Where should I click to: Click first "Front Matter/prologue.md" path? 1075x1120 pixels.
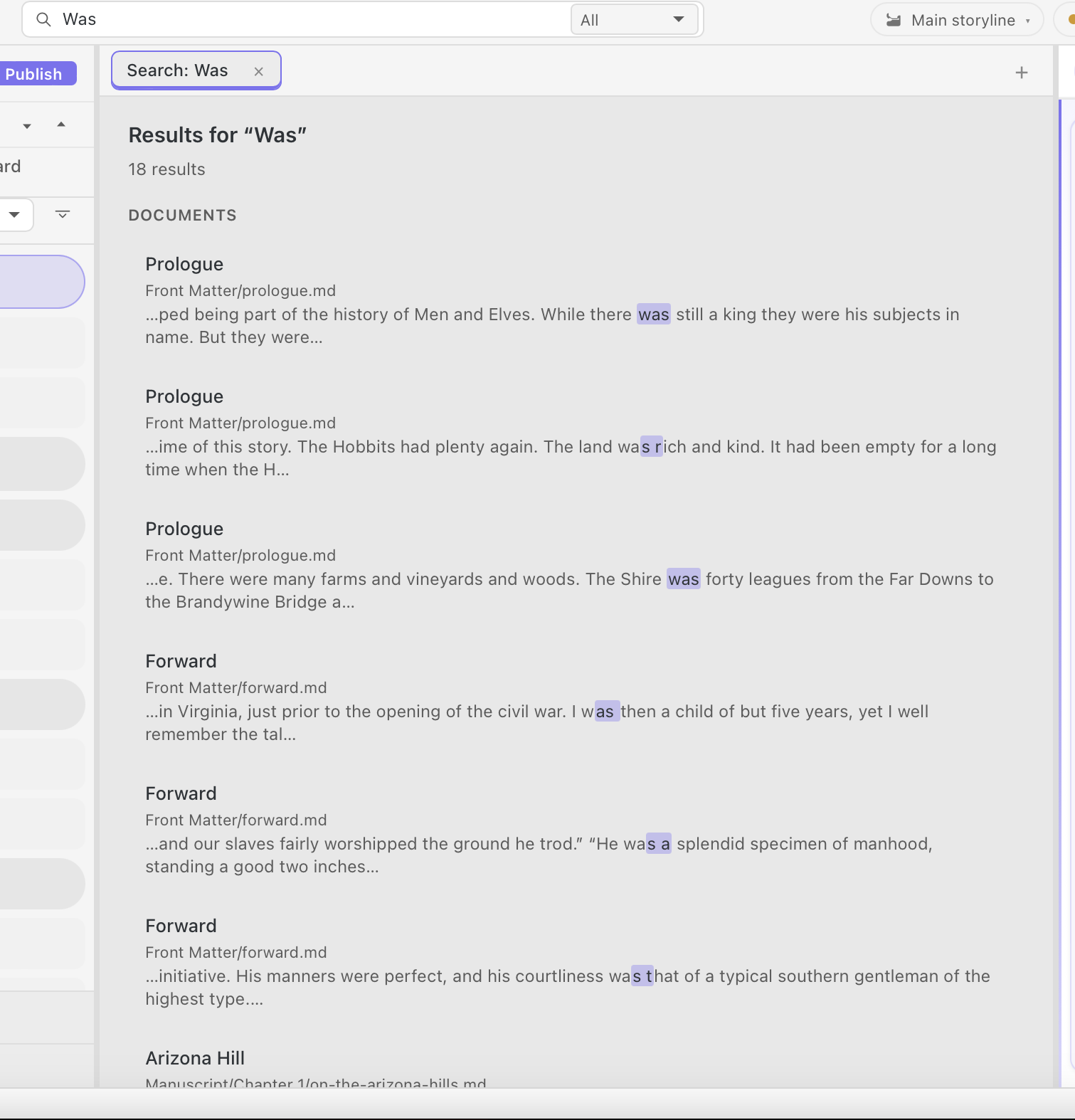coord(240,290)
